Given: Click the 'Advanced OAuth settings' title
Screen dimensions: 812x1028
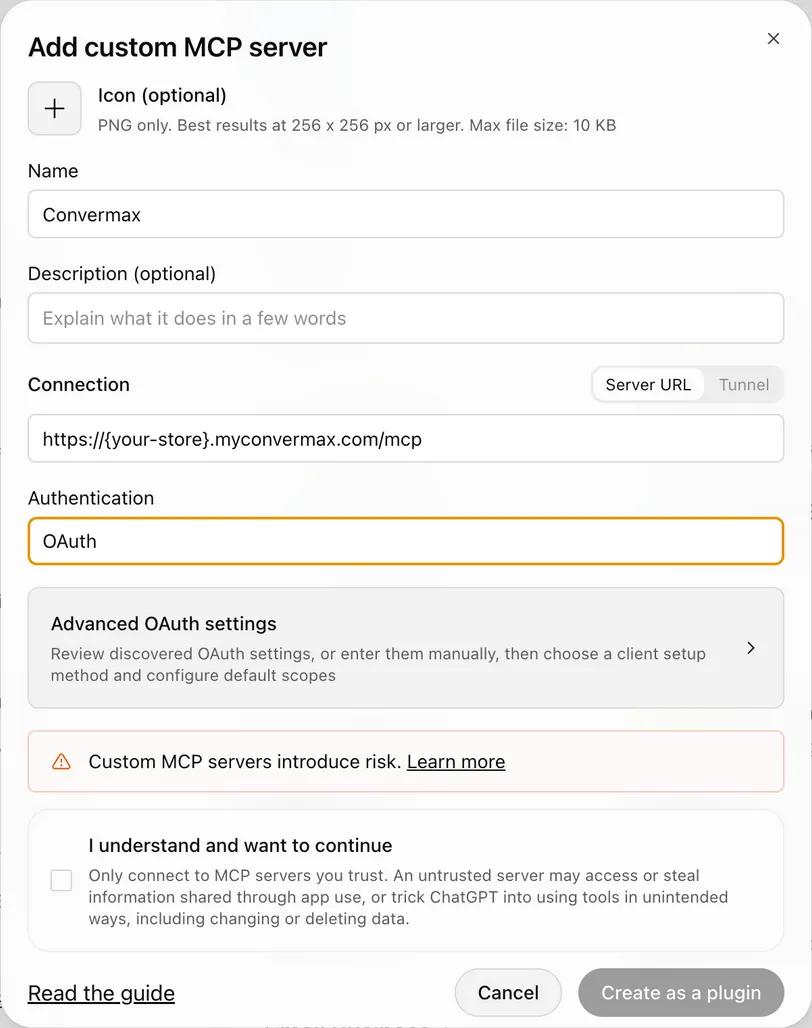Looking at the screenshot, I should pyautogui.click(x=164, y=623).
